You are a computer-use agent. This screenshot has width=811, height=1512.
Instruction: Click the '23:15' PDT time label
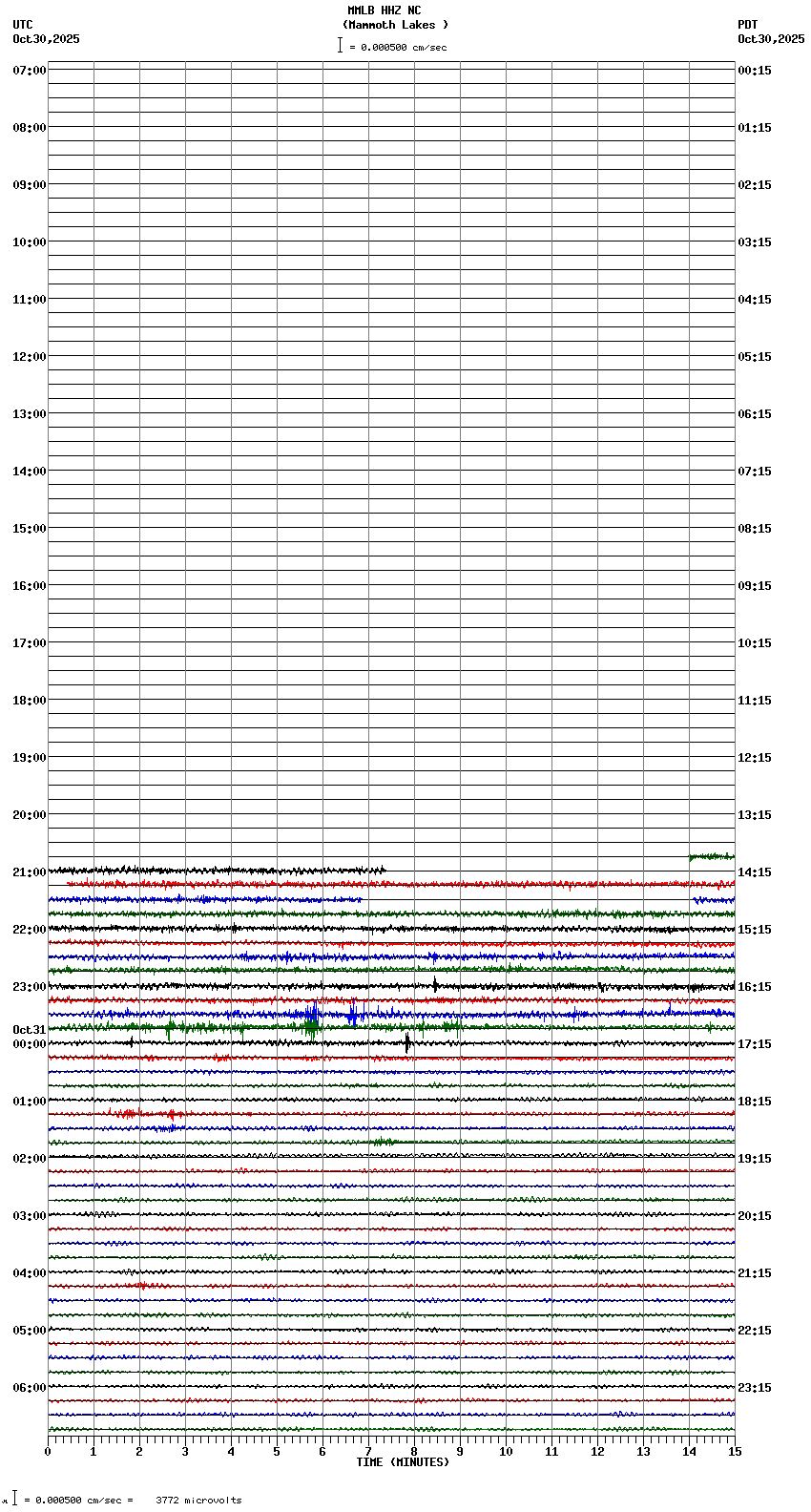point(755,1388)
